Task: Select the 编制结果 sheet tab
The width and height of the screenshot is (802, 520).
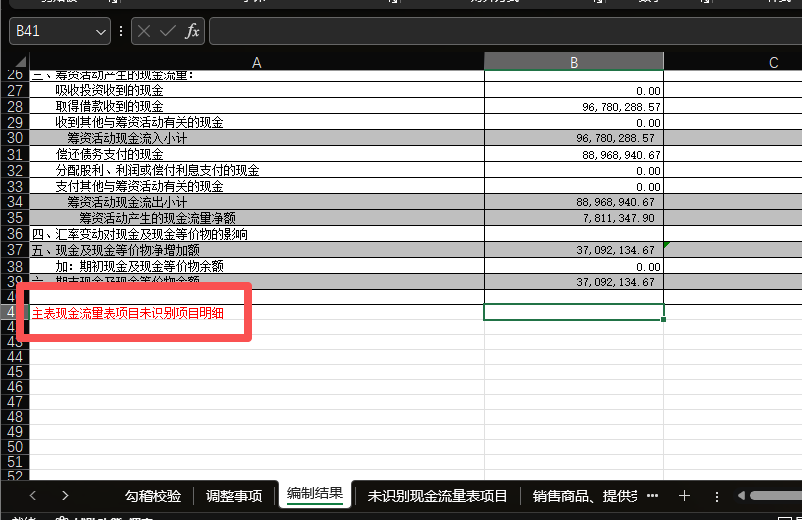Action: pyautogui.click(x=315, y=494)
